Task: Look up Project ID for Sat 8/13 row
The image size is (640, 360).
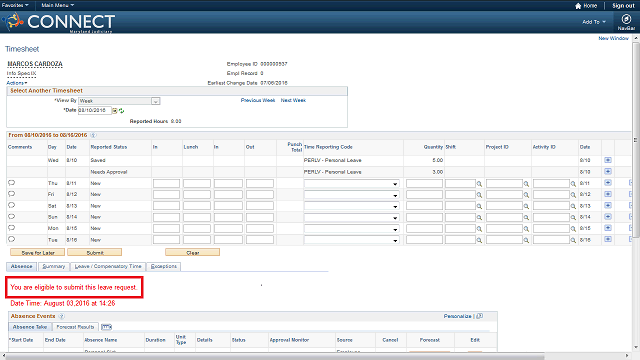Action: (x=526, y=207)
